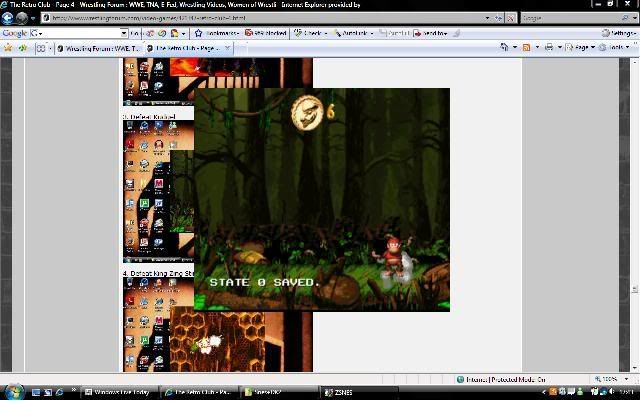Image resolution: width=640 pixels, height=401 pixels.
Task: Click the Windows Start orb
Action: click(x=14, y=392)
